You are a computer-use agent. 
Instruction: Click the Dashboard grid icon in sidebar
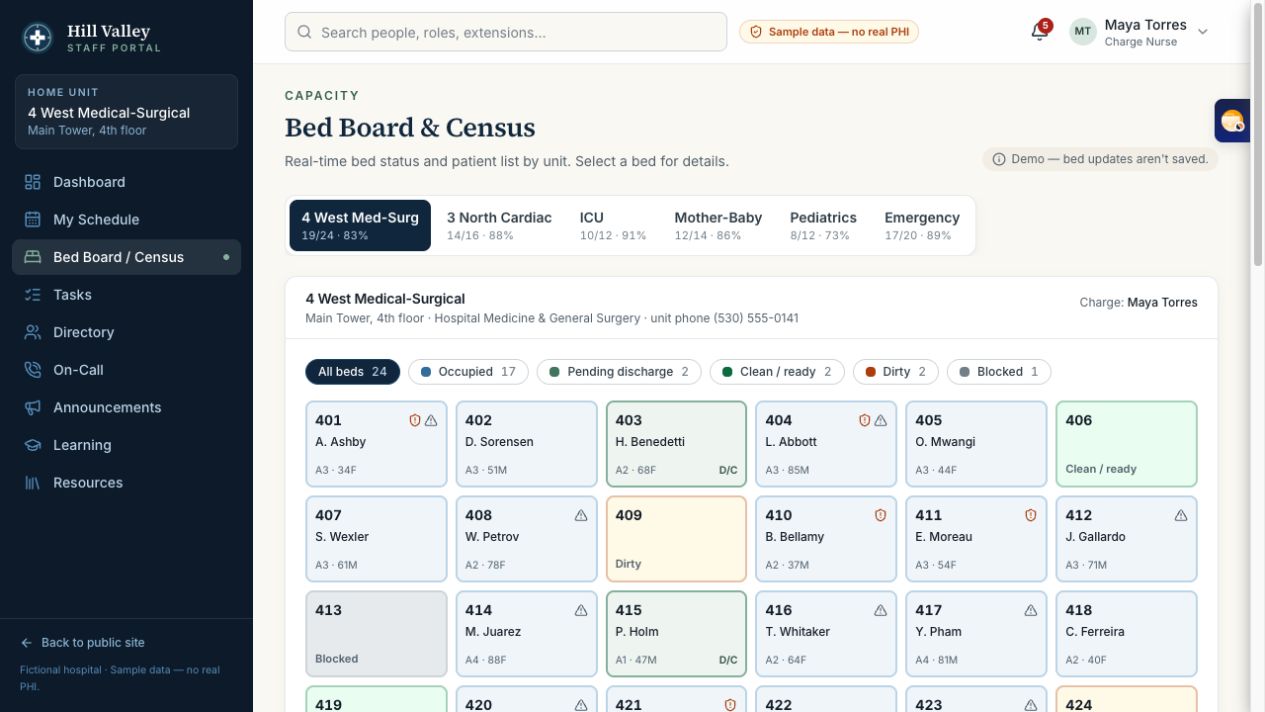(x=33, y=182)
